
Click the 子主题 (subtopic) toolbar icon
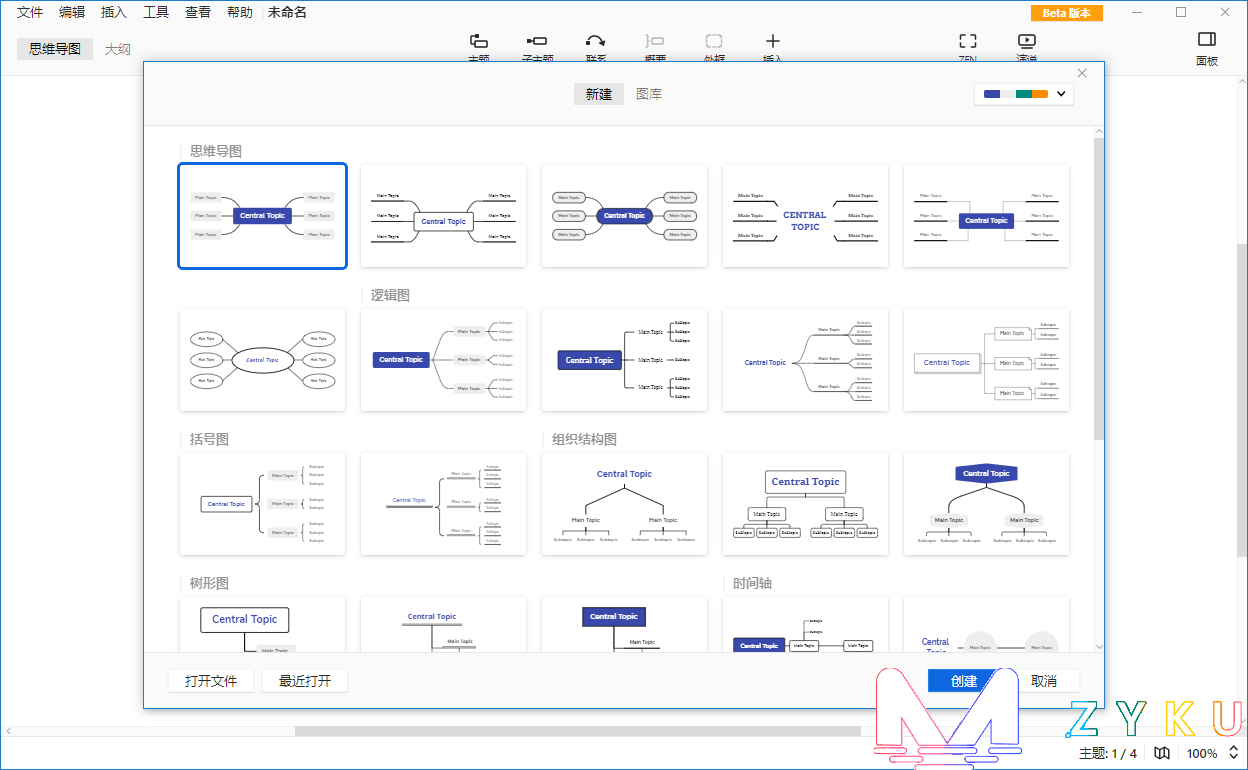point(536,41)
